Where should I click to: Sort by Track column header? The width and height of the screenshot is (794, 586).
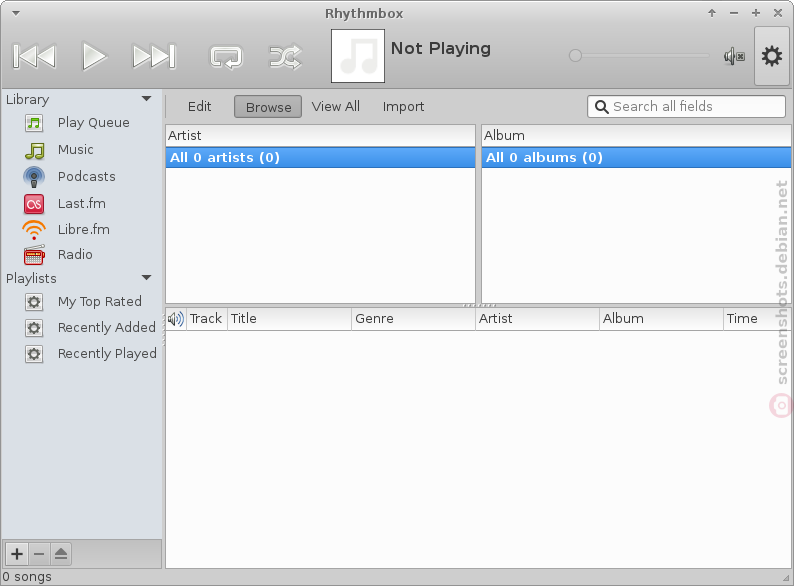[207, 319]
